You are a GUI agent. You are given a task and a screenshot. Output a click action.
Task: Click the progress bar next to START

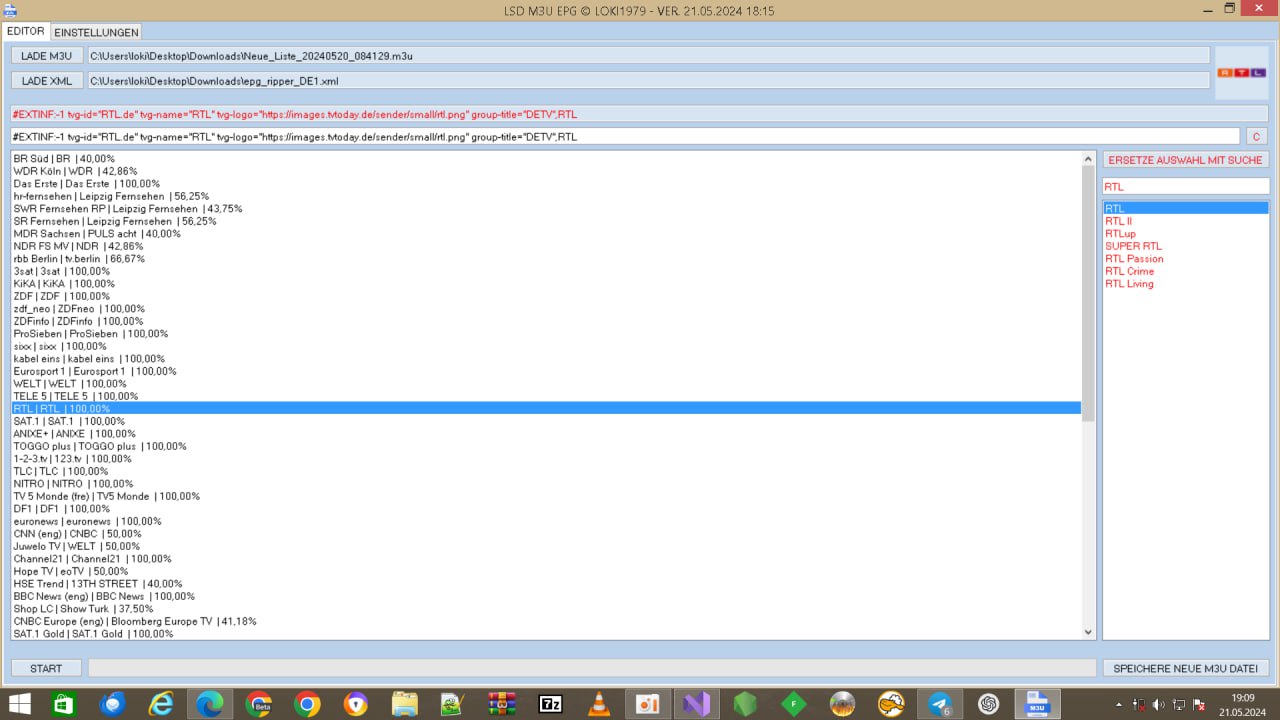(x=592, y=668)
